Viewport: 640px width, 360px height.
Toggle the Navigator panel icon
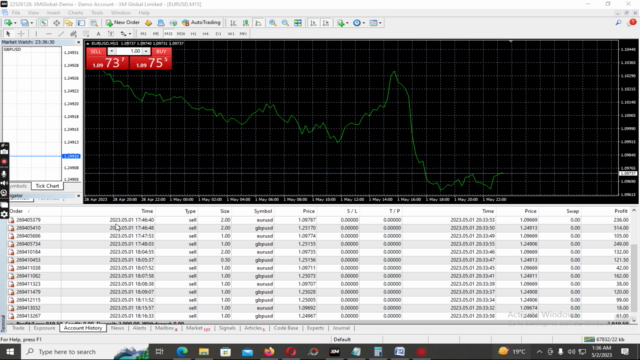click(x=69, y=23)
